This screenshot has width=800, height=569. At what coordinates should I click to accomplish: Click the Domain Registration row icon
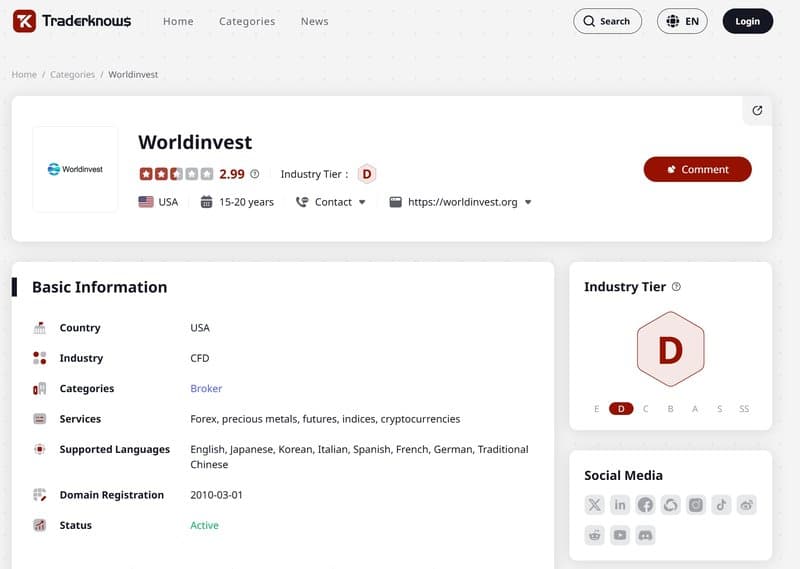click(x=39, y=494)
